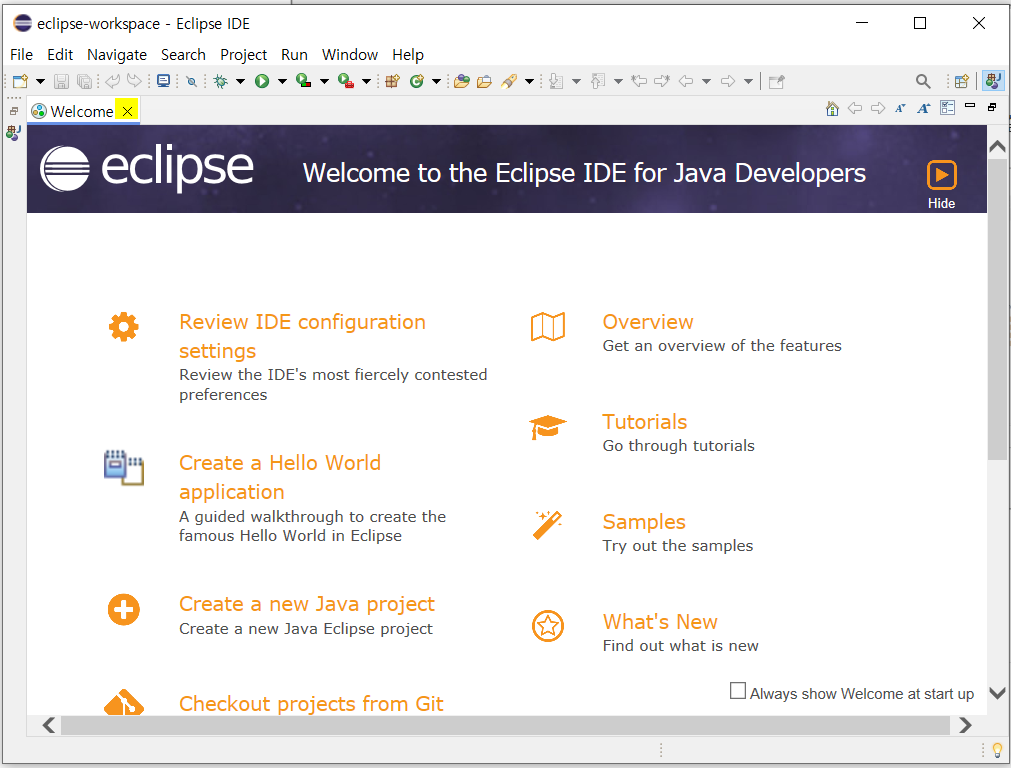The image size is (1011, 768).
Task: Click Skip All Breakpoints icon
Action: (x=191, y=81)
